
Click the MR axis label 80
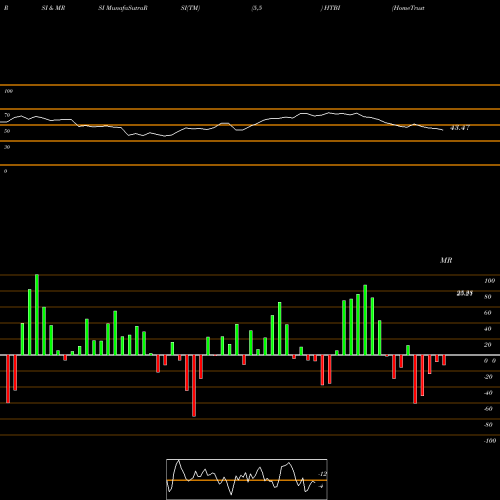pos(488,297)
